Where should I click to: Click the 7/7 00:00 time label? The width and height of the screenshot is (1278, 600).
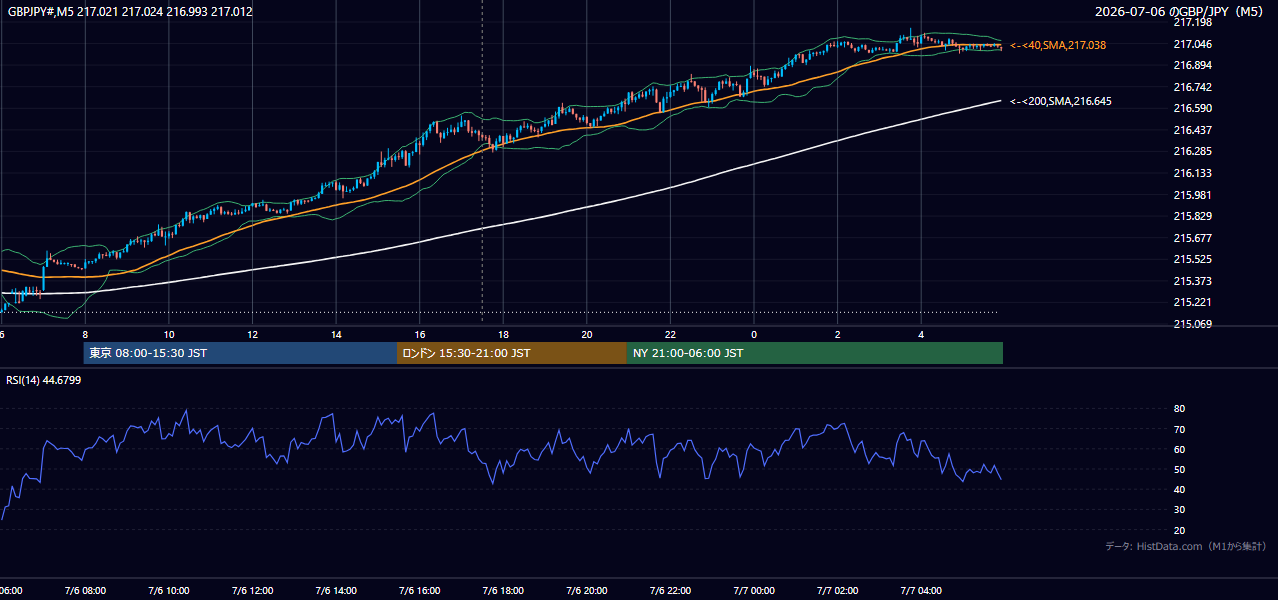(x=754, y=591)
